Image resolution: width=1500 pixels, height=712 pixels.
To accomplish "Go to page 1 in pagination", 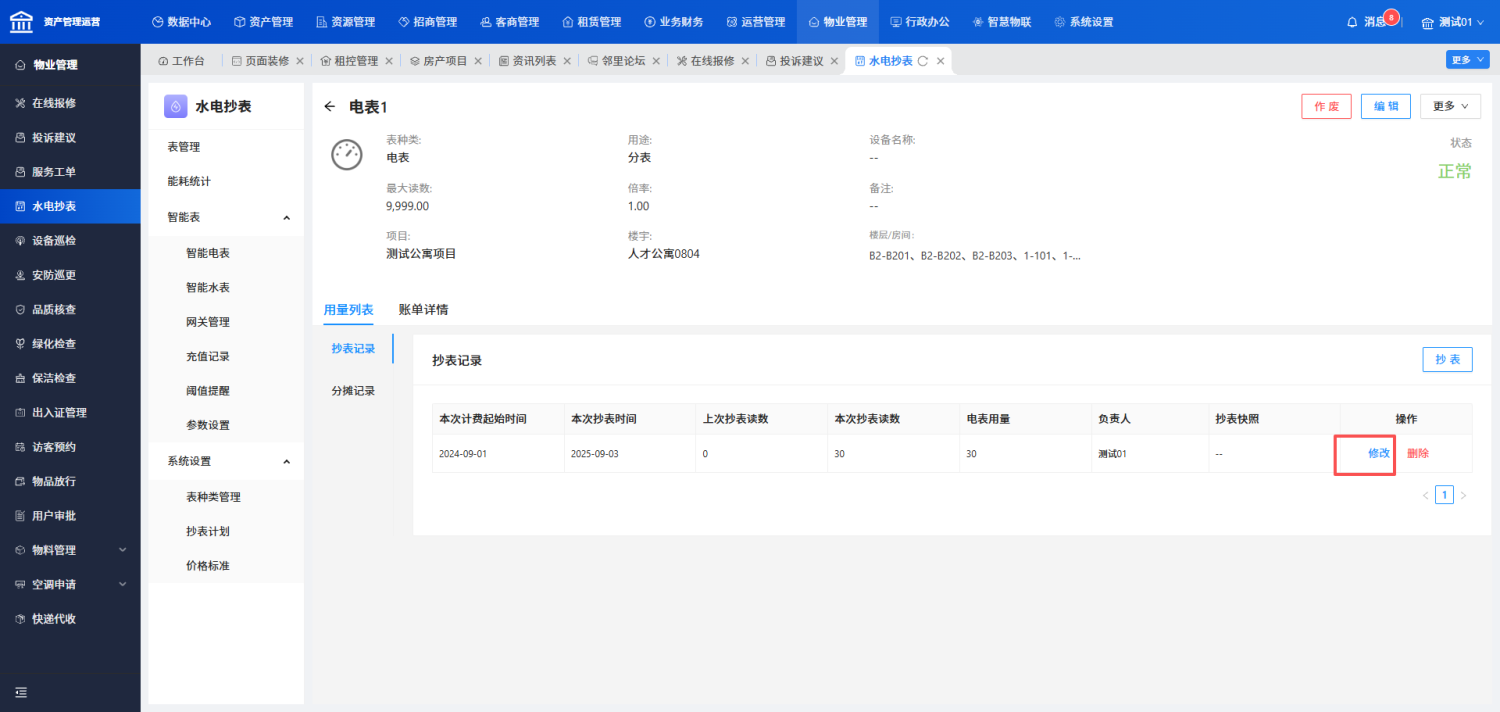I will coord(1444,495).
